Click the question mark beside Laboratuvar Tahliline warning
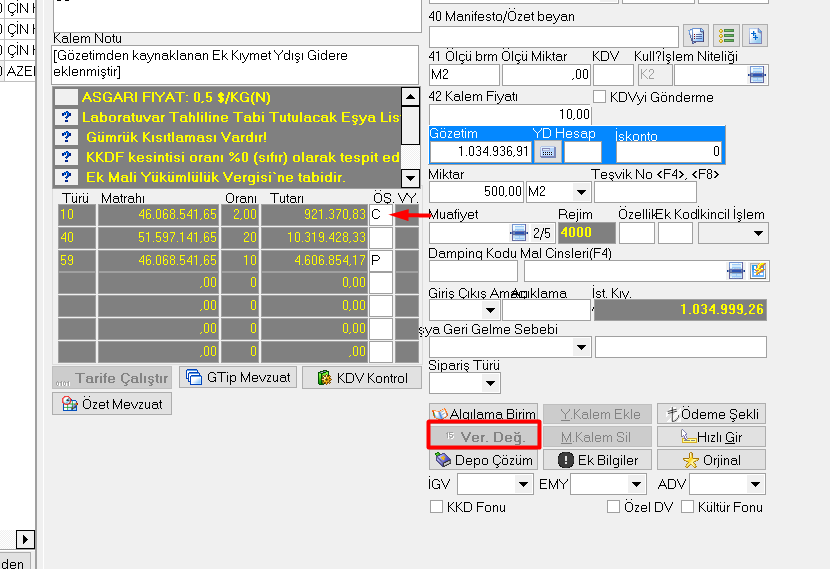This screenshot has height=569, width=830. coord(66,117)
